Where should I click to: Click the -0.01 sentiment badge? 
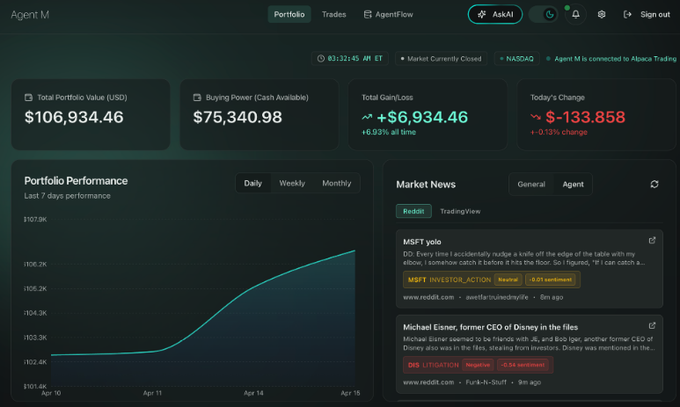[x=550, y=280]
